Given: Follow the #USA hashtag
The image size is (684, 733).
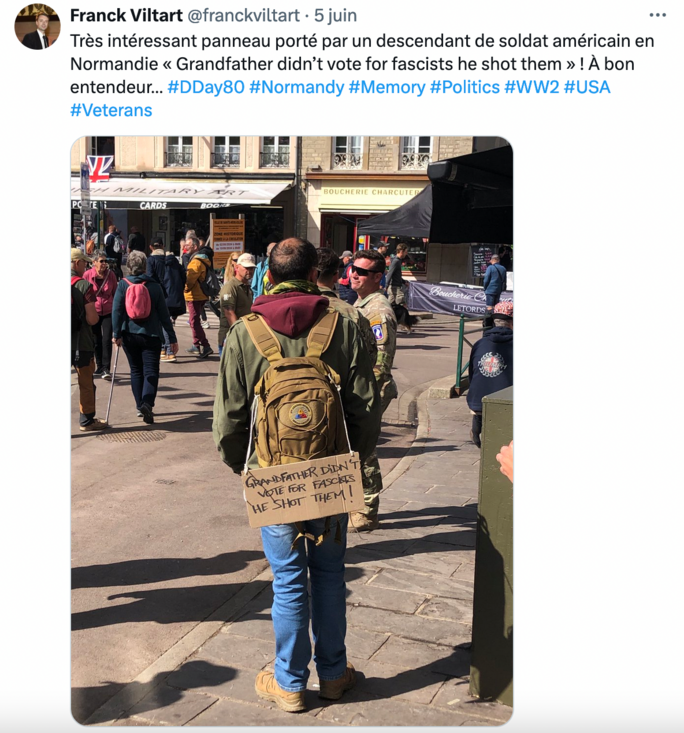Looking at the screenshot, I should tap(587, 87).
